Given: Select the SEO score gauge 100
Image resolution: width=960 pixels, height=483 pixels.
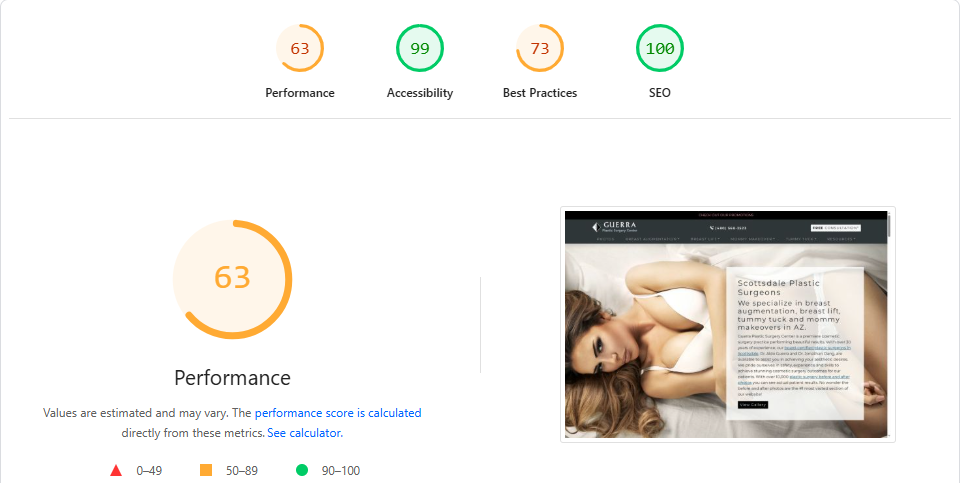Looking at the screenshot, I should 659,48.
